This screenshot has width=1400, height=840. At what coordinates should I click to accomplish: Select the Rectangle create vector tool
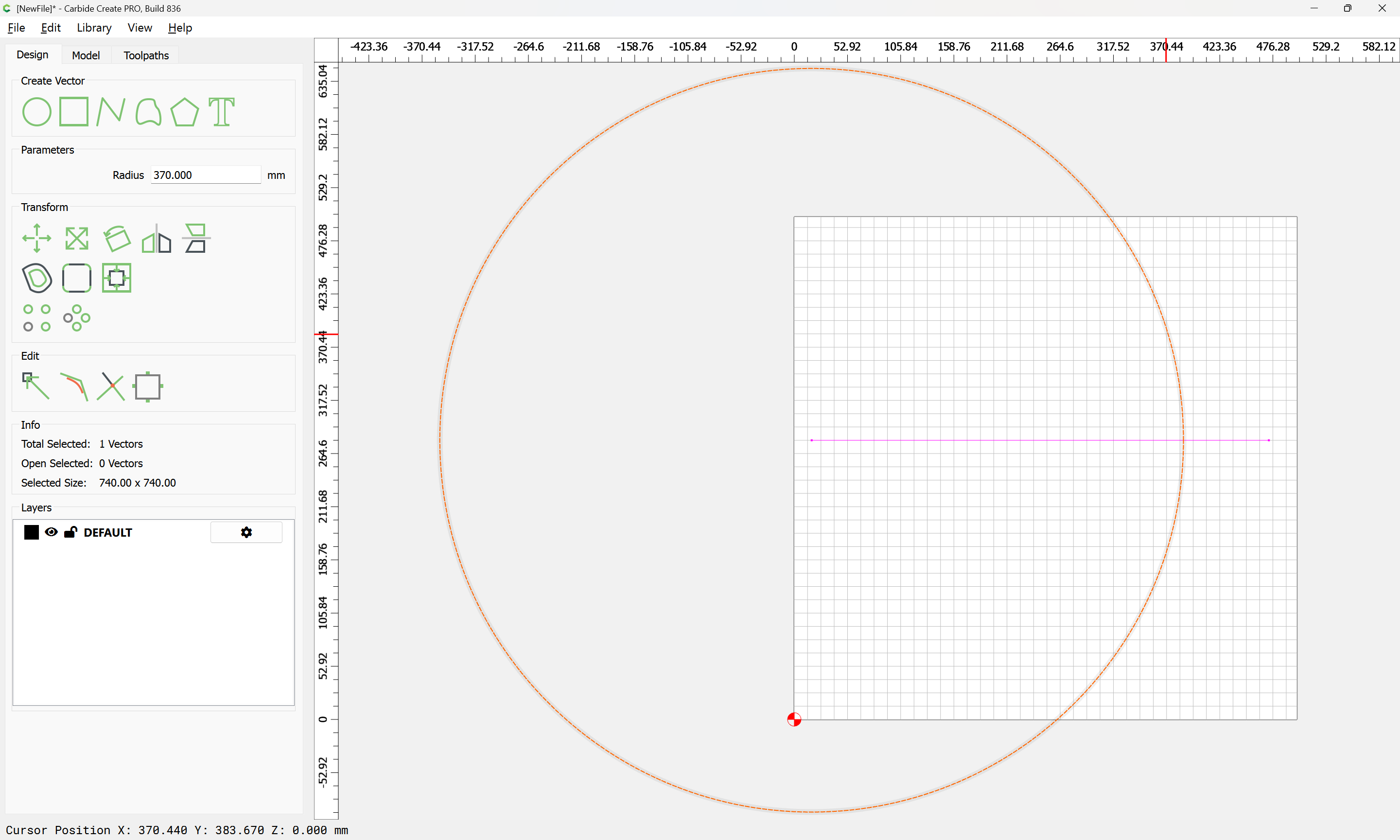click(74, 111)
